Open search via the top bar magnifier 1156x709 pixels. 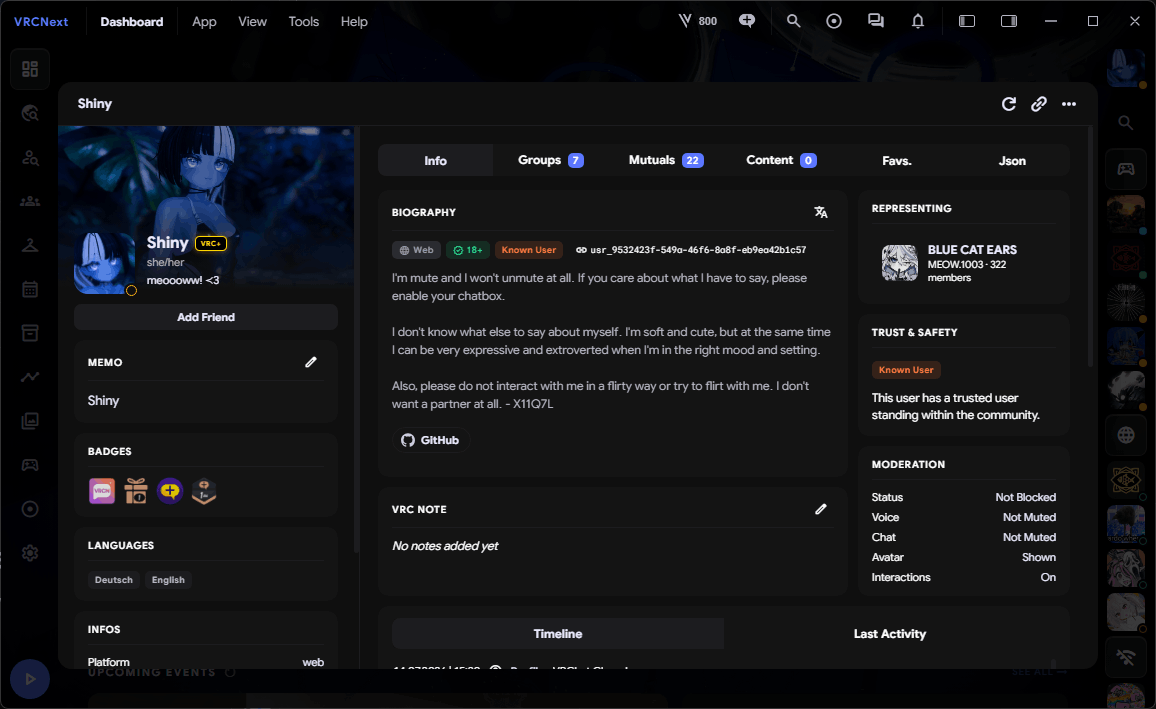pyautogui.click(x=793, y=21)
